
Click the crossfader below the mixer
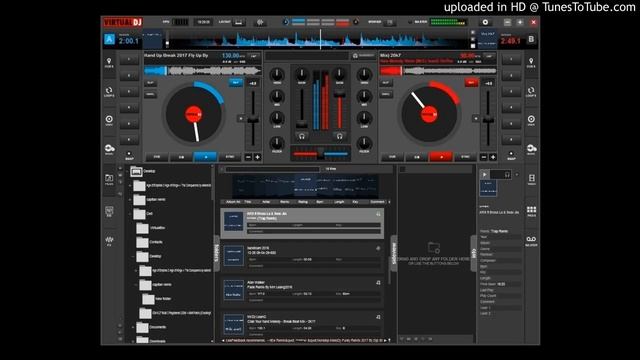[320, 154]
